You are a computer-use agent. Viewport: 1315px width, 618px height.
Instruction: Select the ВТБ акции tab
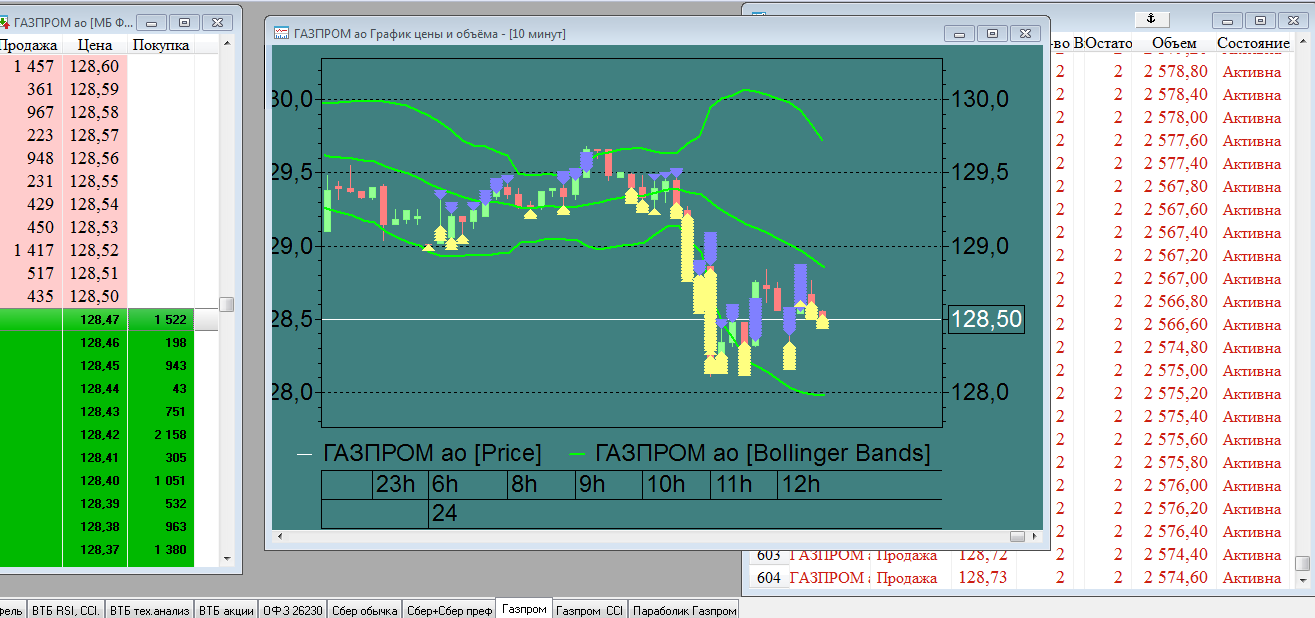(225, 610)
